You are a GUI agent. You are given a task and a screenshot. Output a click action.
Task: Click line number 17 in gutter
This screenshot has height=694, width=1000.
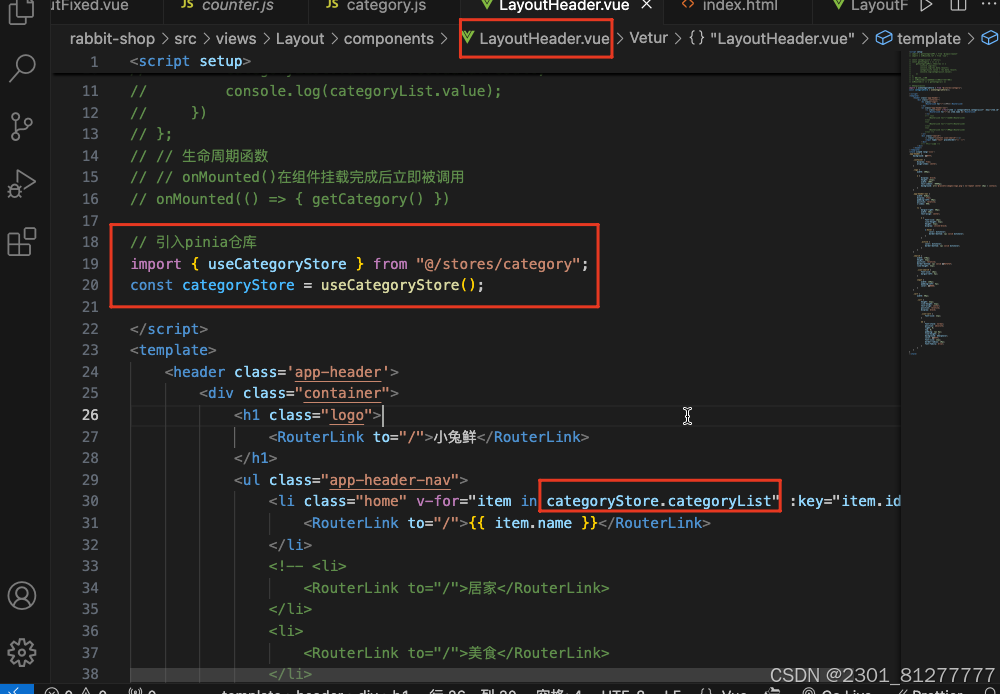click(x=90, y=220)
